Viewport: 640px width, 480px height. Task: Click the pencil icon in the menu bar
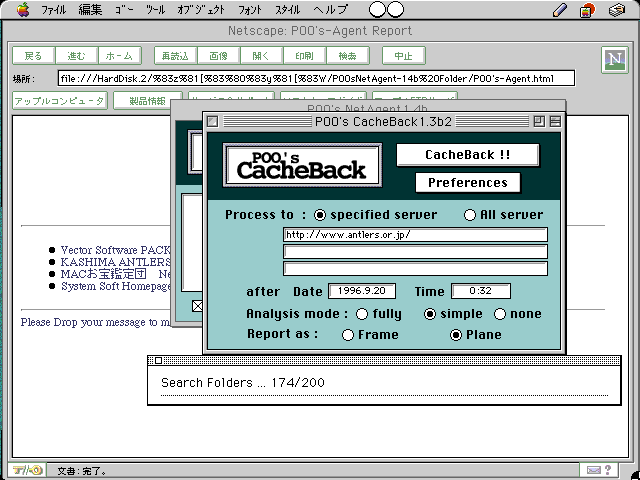[559, 10]
